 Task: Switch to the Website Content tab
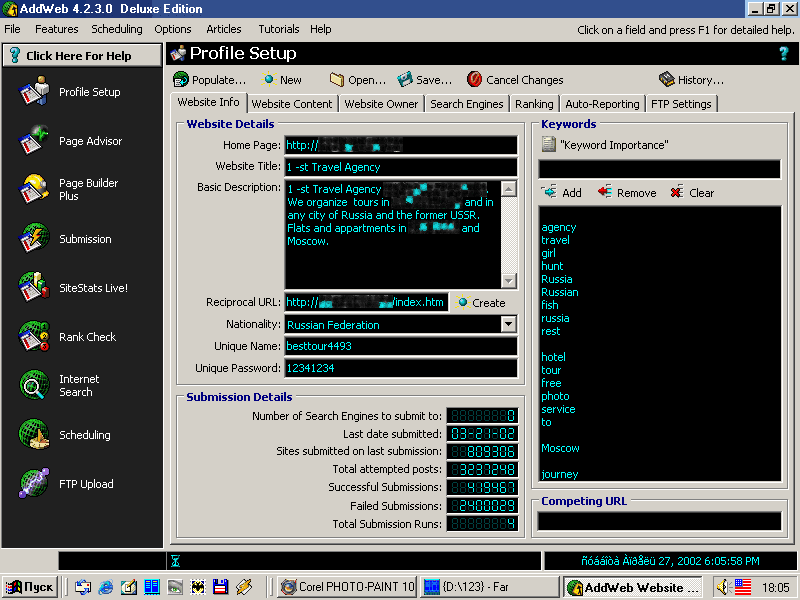(x=292, y=104)
